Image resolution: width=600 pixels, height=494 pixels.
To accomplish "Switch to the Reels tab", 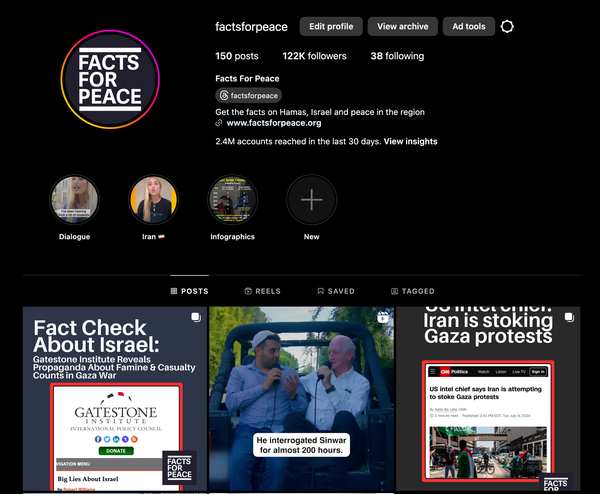I will (x=262, y=291).
